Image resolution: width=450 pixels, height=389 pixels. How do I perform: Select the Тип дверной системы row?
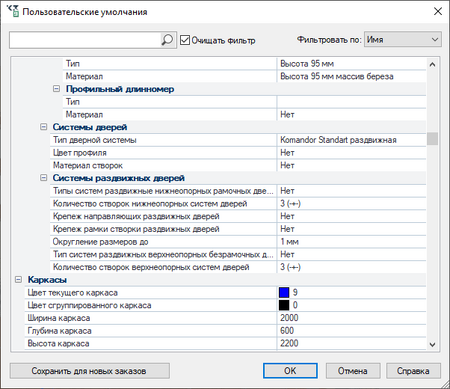tap(238, 140)
